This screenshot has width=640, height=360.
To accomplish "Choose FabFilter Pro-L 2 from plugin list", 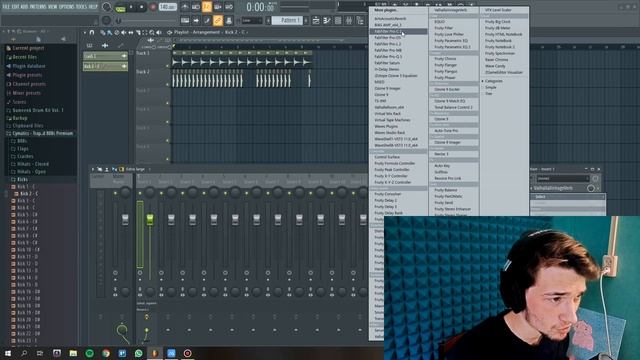I will click(x=388, y=44).
